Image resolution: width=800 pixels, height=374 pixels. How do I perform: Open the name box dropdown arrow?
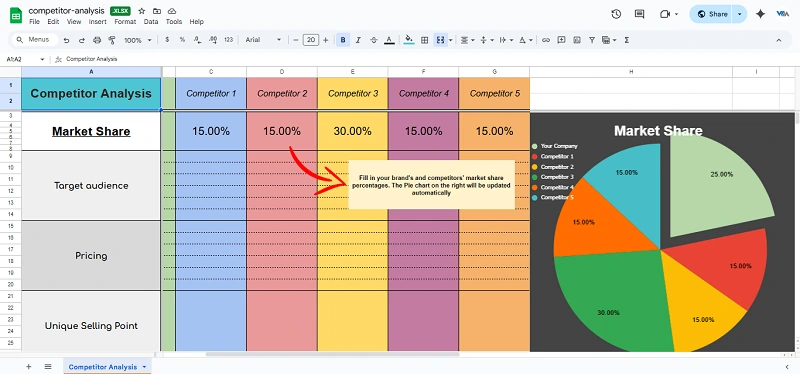[x=42, y=59]
